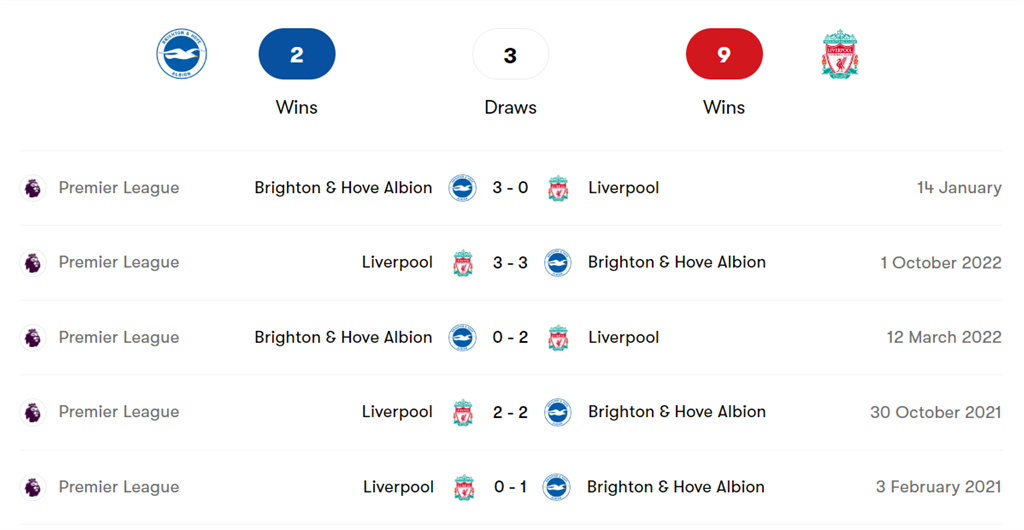Click Premier League label in 12 March 2022 row
Viewport: 1024px width, 530px height.
pos(119,338)
